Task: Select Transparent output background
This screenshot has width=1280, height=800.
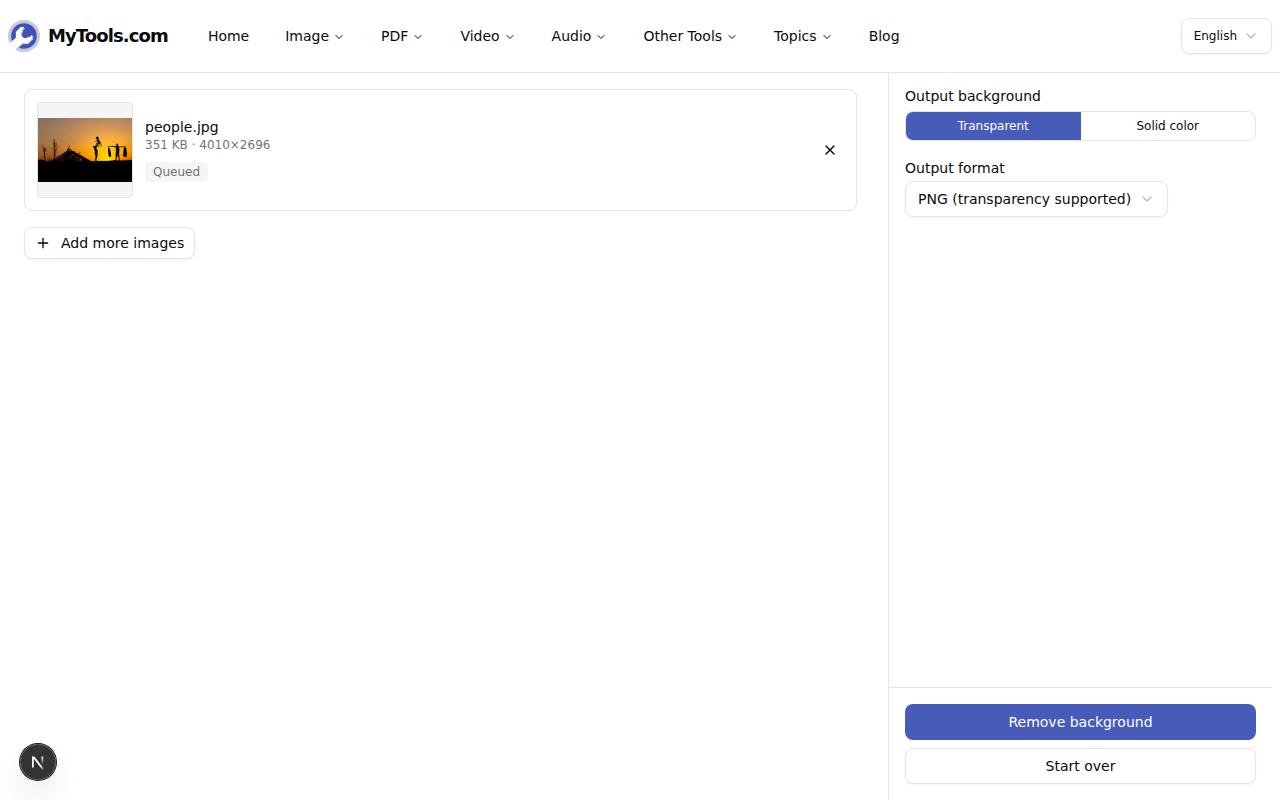Action: tap(993, 126)
